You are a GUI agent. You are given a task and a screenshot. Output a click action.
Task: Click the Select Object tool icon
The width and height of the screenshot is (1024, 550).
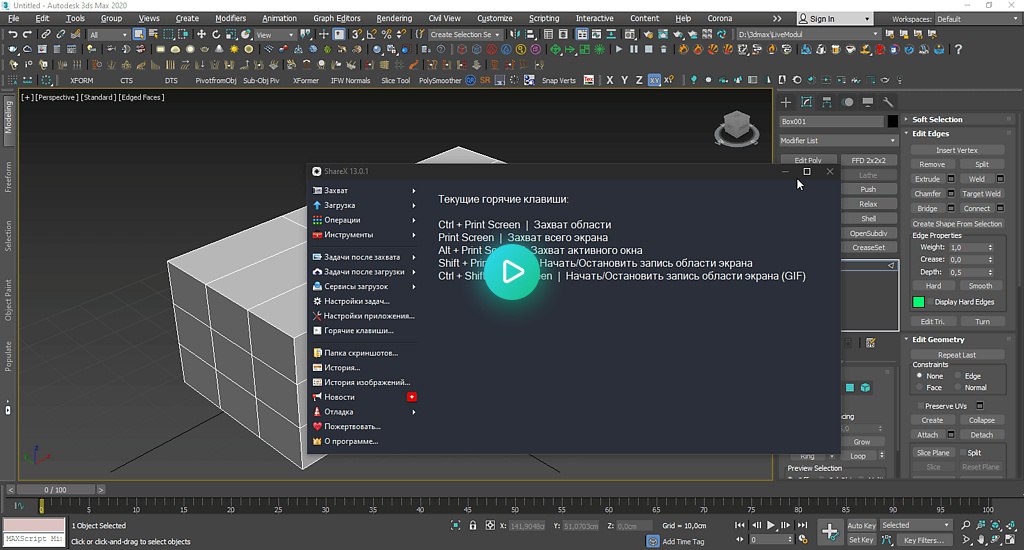click(138, 34)
